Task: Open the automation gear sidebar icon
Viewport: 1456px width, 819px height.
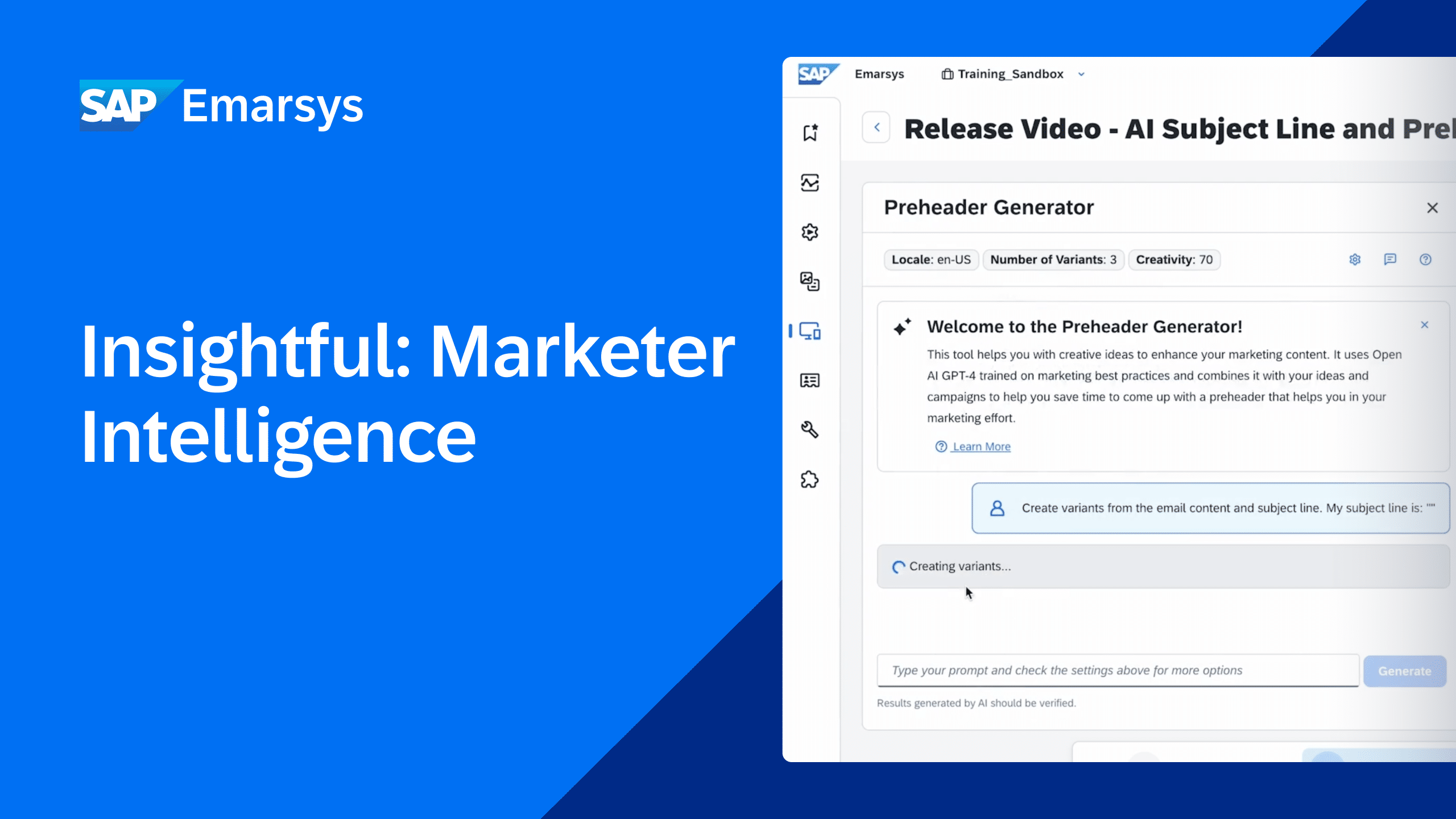Action: (810, 232)
